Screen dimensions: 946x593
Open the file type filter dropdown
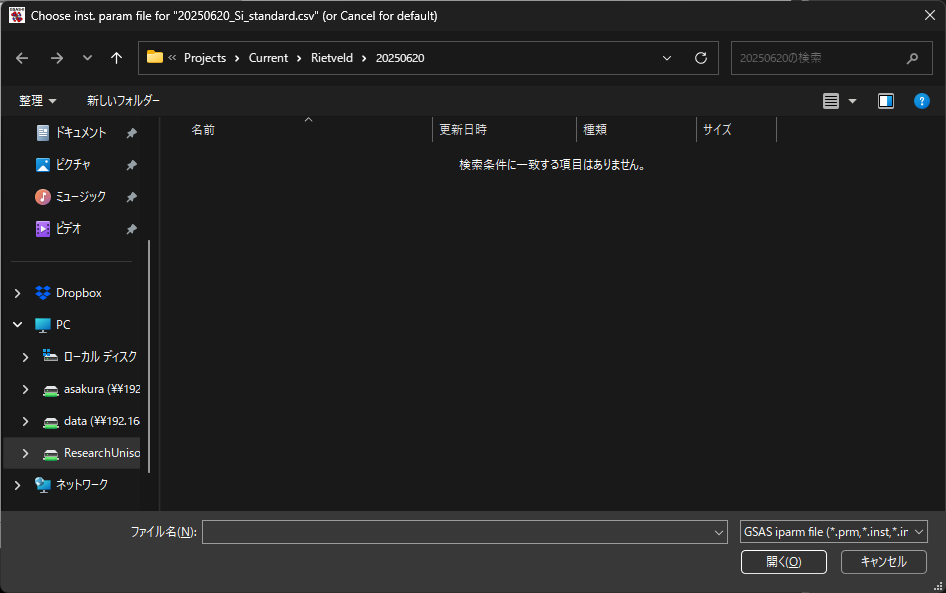833,532
